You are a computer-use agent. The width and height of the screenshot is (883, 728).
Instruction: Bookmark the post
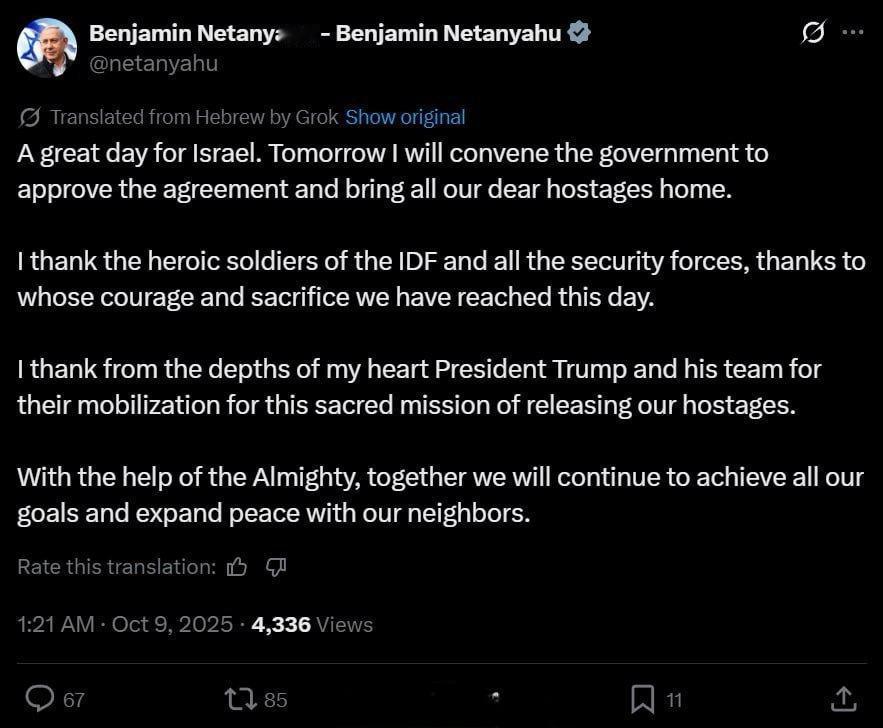(643, 698)
